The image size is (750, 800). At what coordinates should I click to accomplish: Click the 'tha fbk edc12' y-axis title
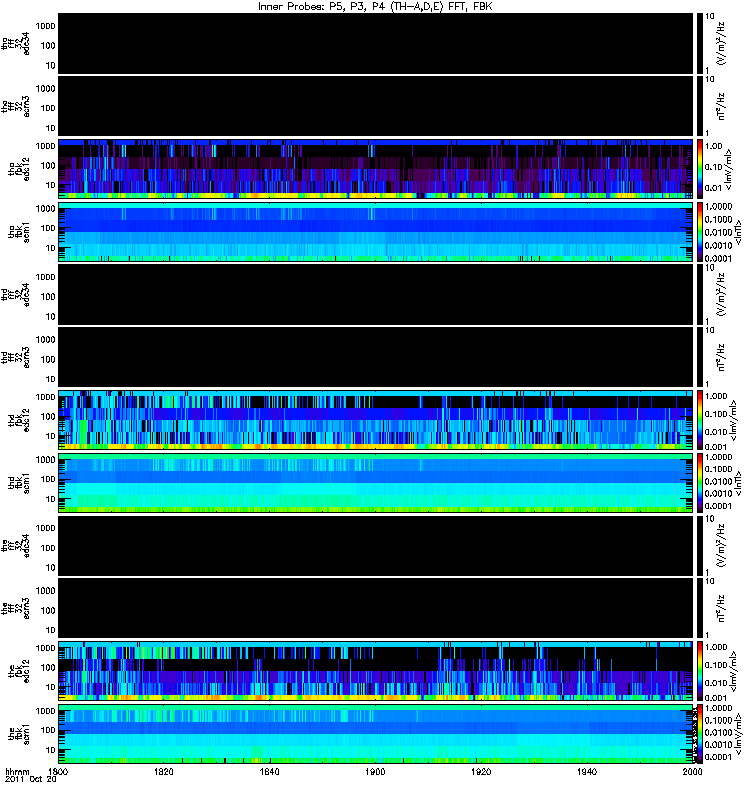tap(19, 169)
